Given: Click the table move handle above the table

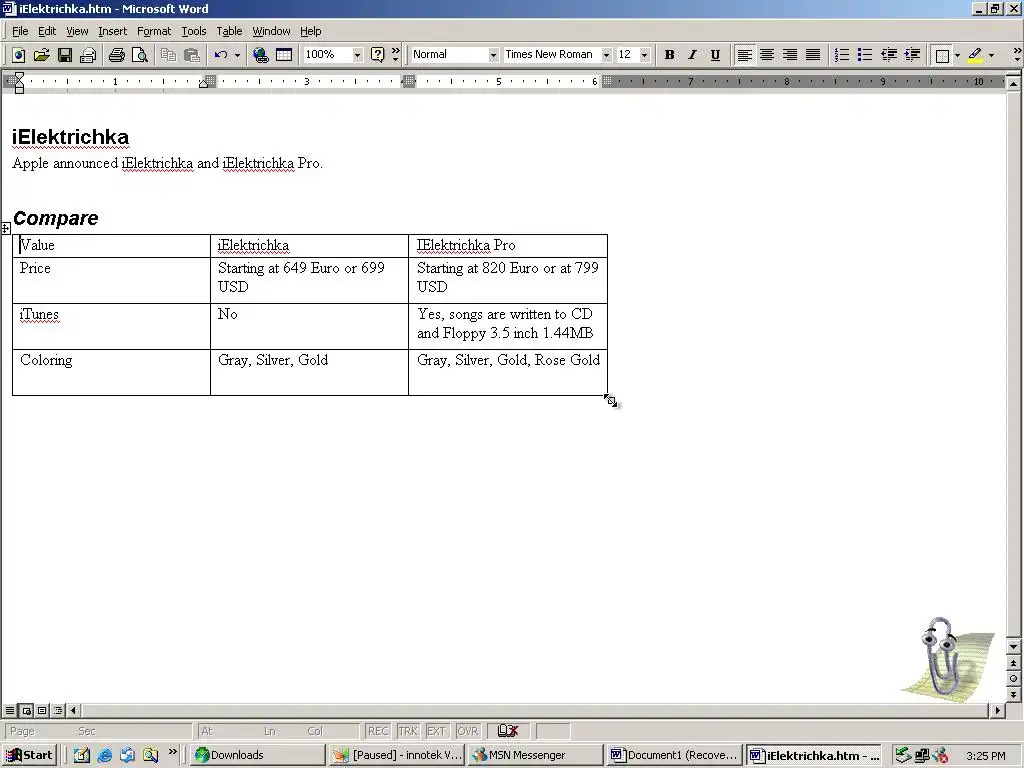Looking at the screenshot, I should click(x=5, y=228).
